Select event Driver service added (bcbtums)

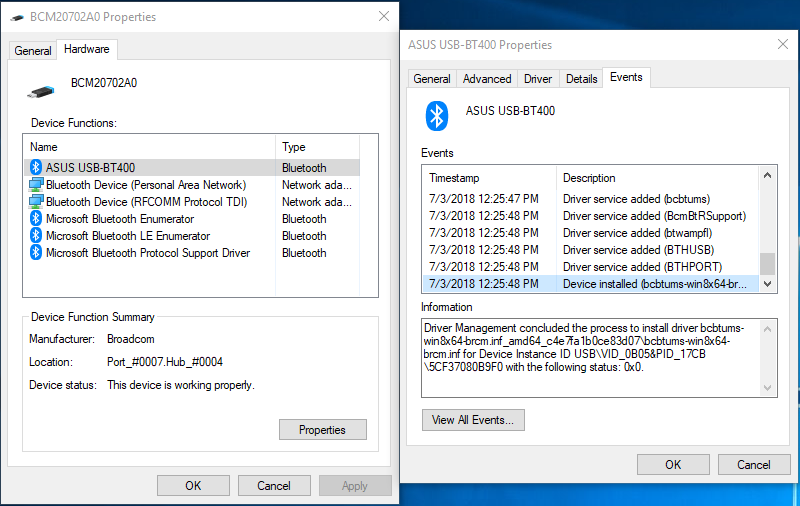[x=591, y=198]
